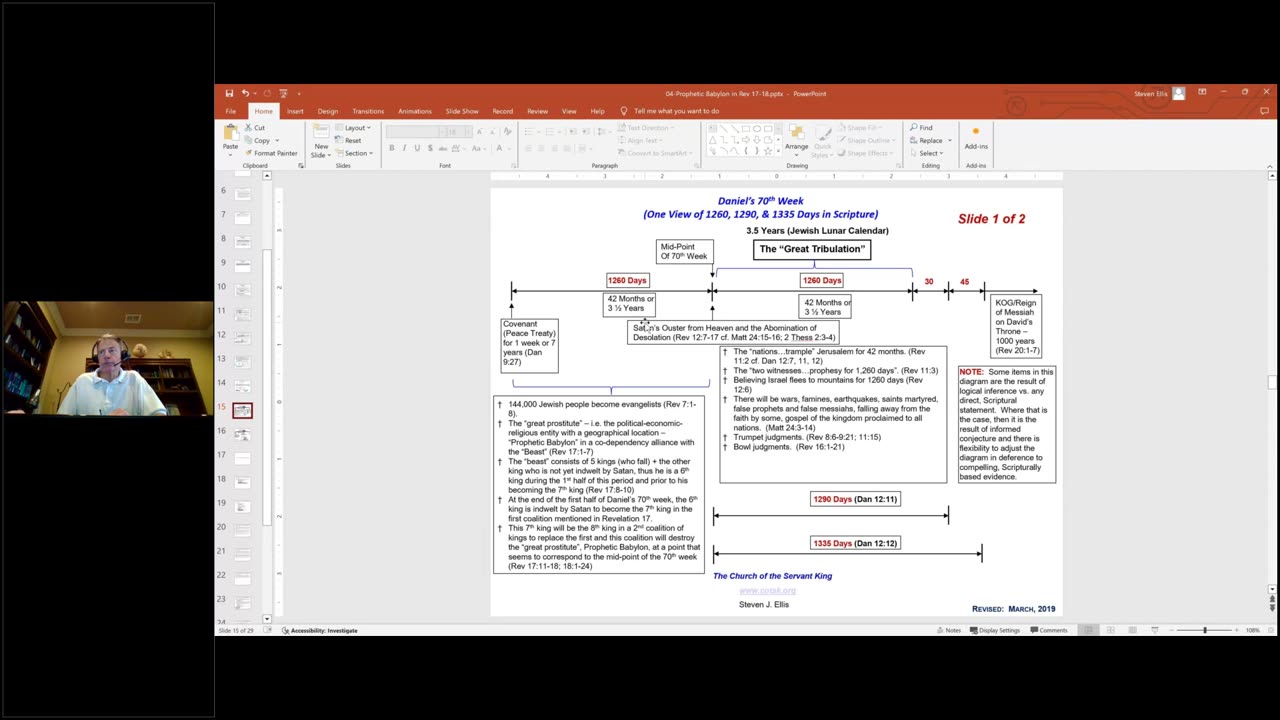The height and width of the screenshot is (720, 1280).
Task: Start presentation from beginning icon
Action: click(283, 93)
